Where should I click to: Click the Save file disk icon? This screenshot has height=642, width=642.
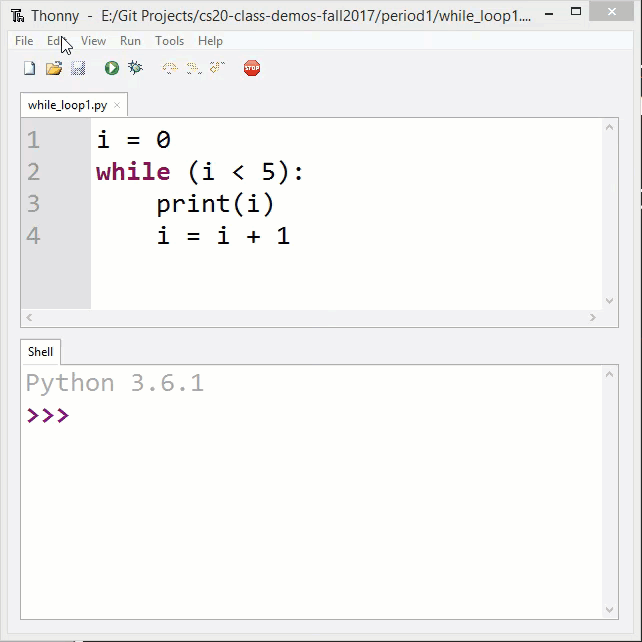78,68
